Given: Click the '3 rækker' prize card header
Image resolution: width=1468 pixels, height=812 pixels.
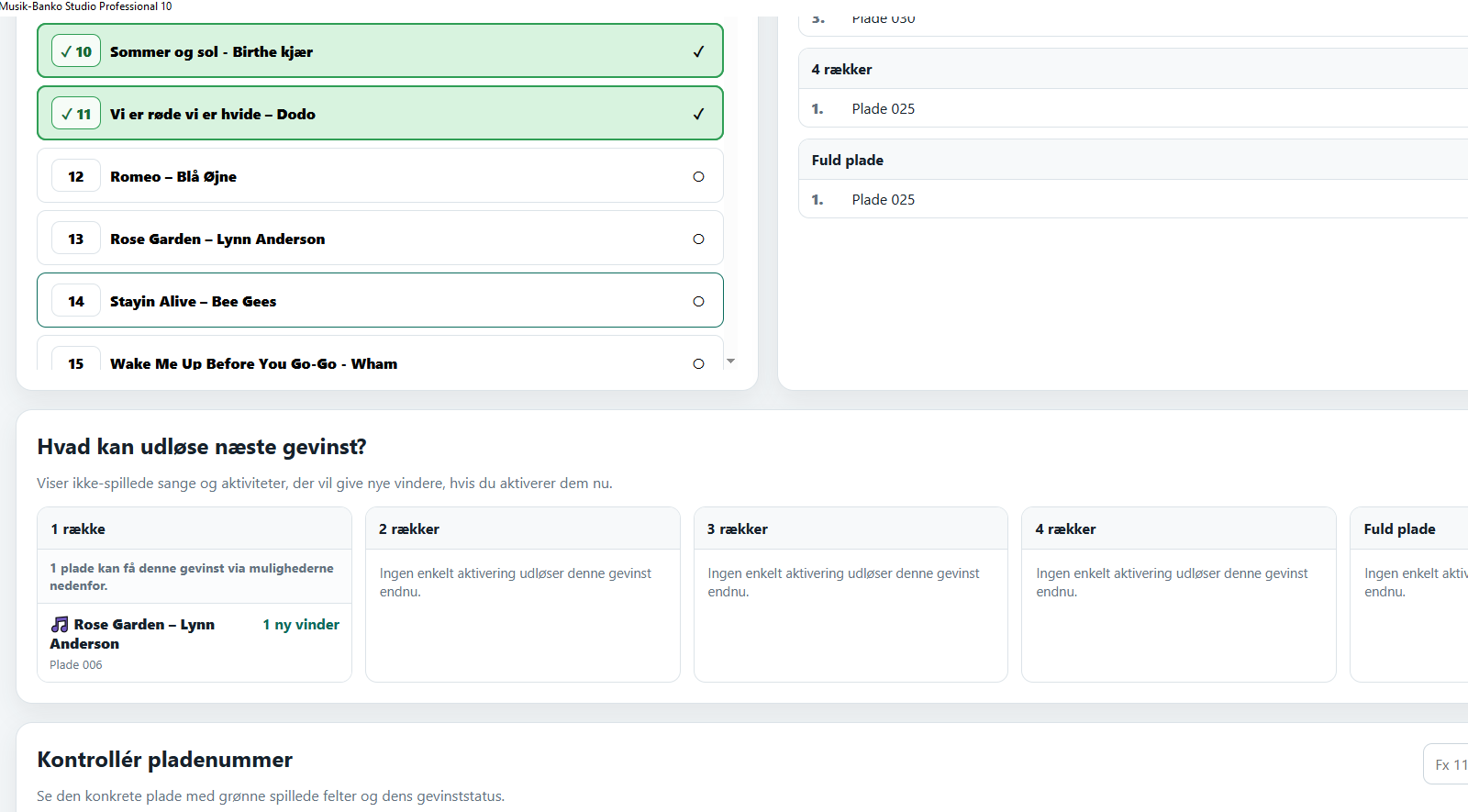Looking at the screenshot, I should [851, 528].
